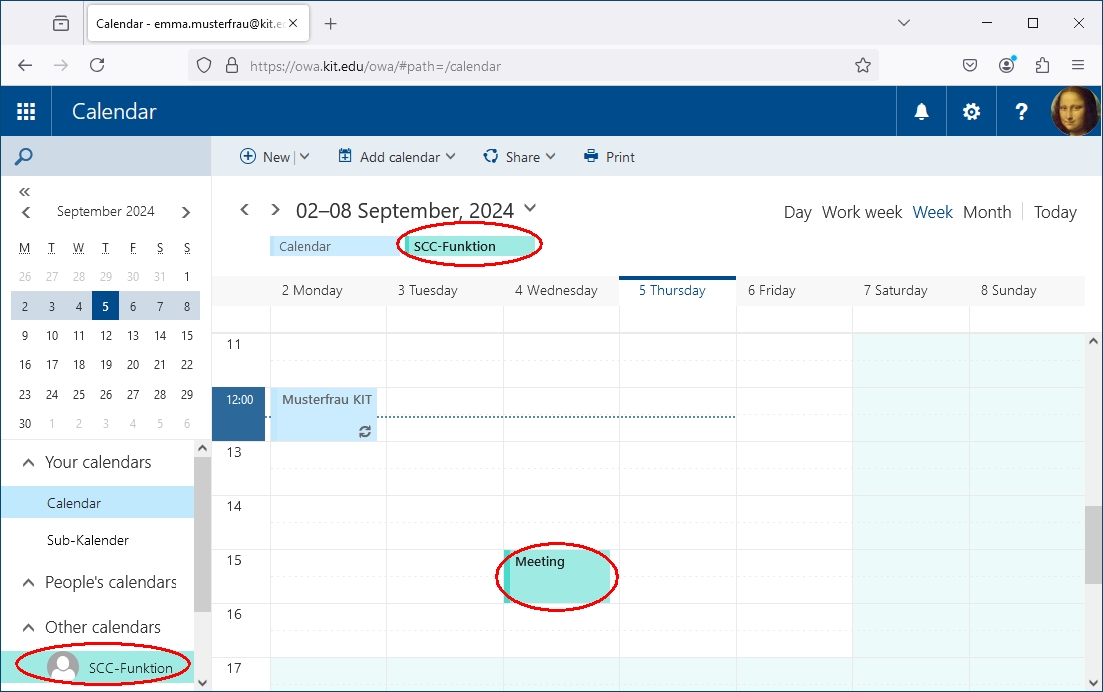Image resolution: width=1103 pixels, height=692 pixels.
Task: Toggle the Calendar entry under Your calendars
Action: point(74,503)
